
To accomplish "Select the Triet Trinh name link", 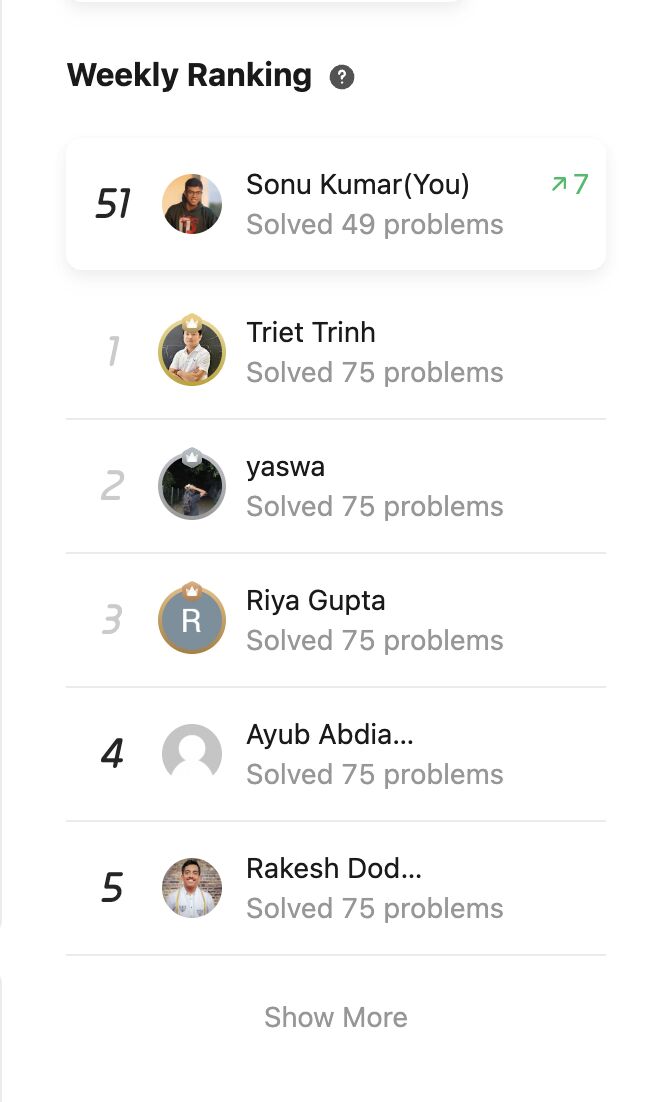I will click(311, 332).
